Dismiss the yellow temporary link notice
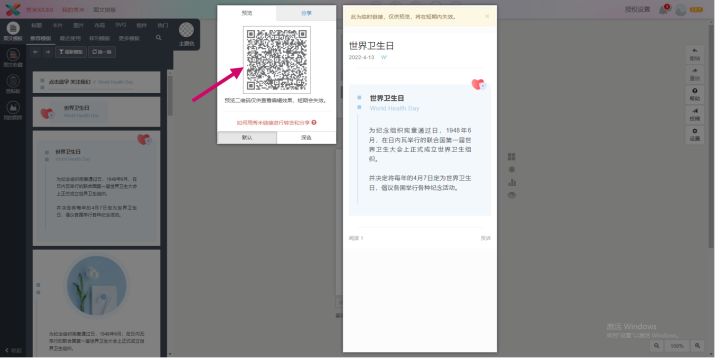The height and width of the screenshot is (360, 720). click(487, 16)
